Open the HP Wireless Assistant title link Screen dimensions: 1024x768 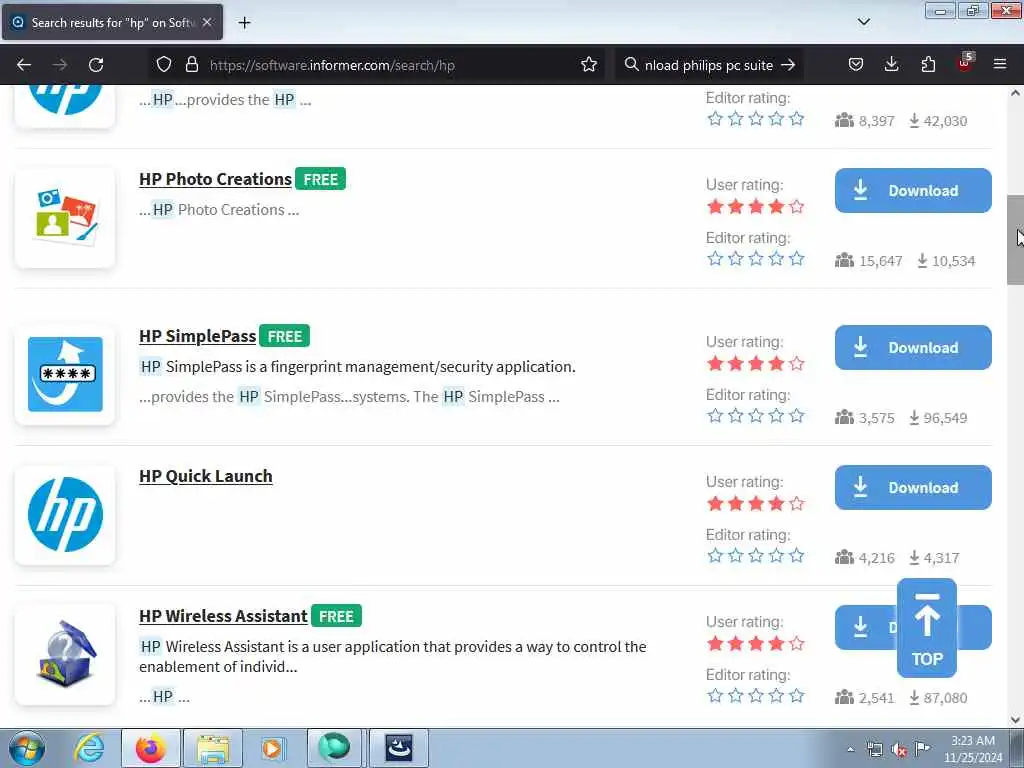(x=223, y=616)
